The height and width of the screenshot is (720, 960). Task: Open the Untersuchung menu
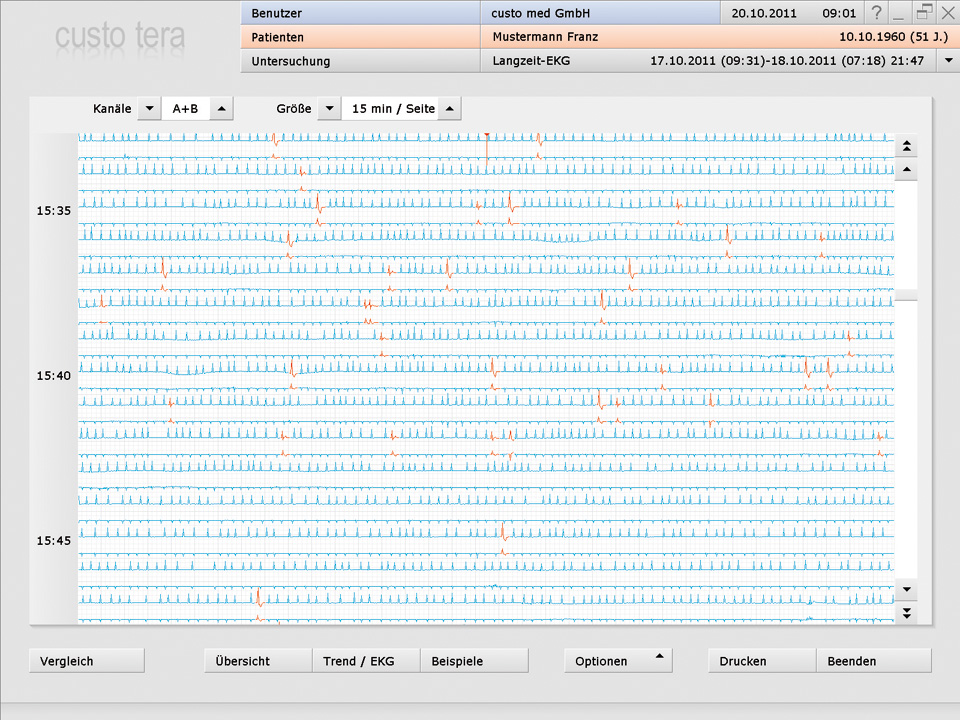coord(360,61)
